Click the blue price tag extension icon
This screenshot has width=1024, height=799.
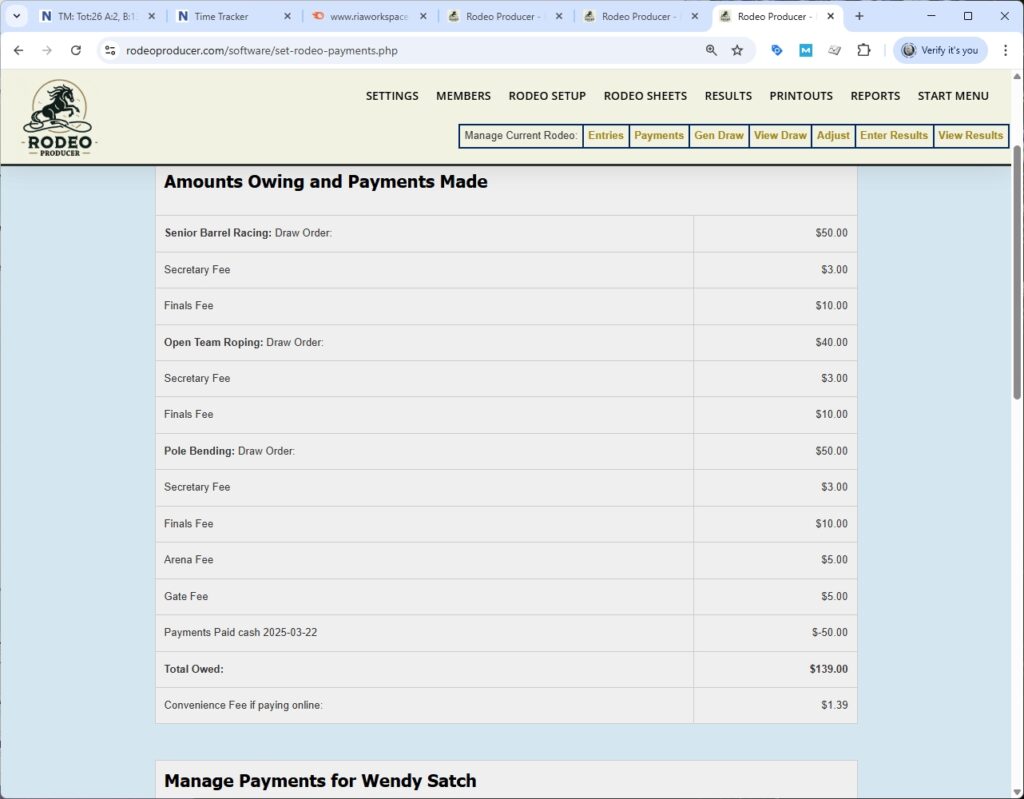[778, 48]
